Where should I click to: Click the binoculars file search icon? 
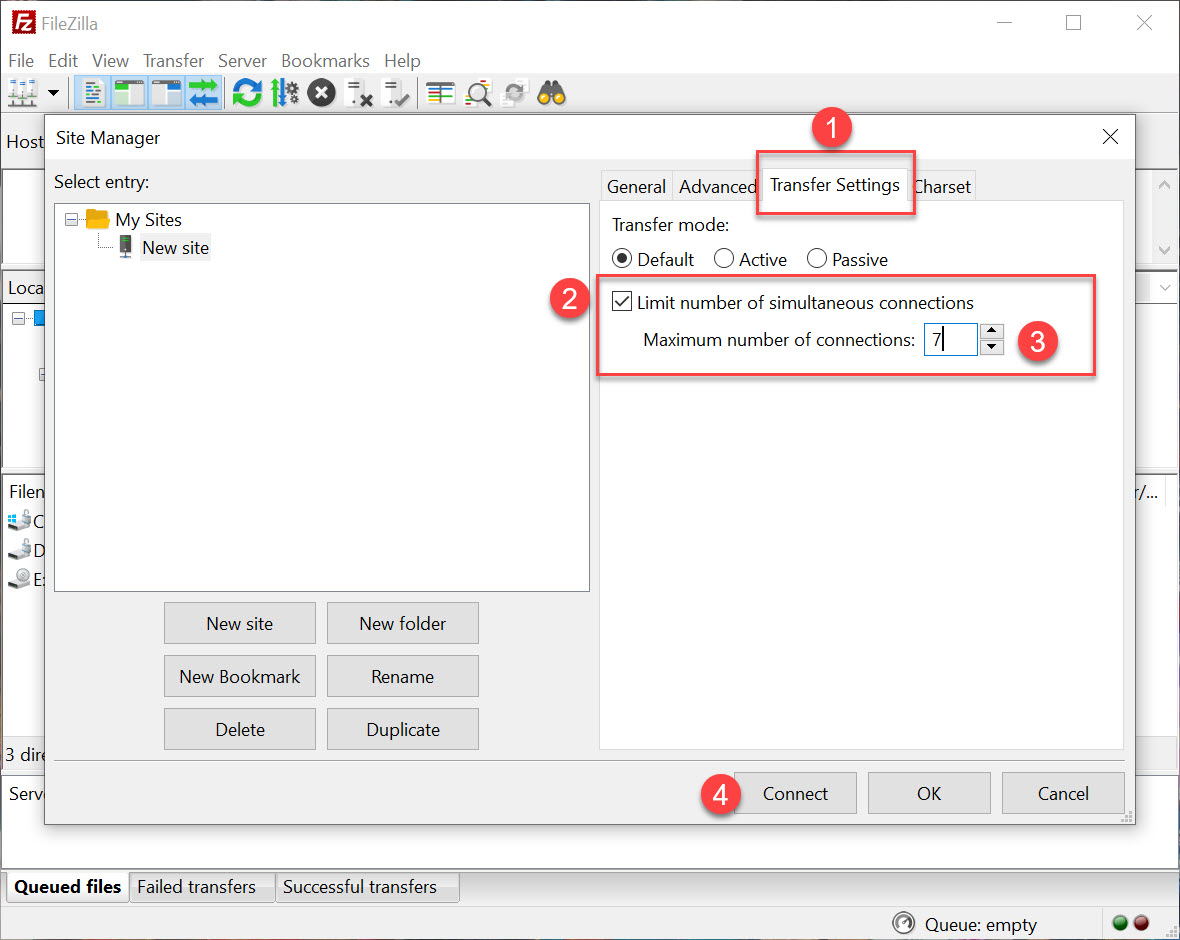coord(551,94)
